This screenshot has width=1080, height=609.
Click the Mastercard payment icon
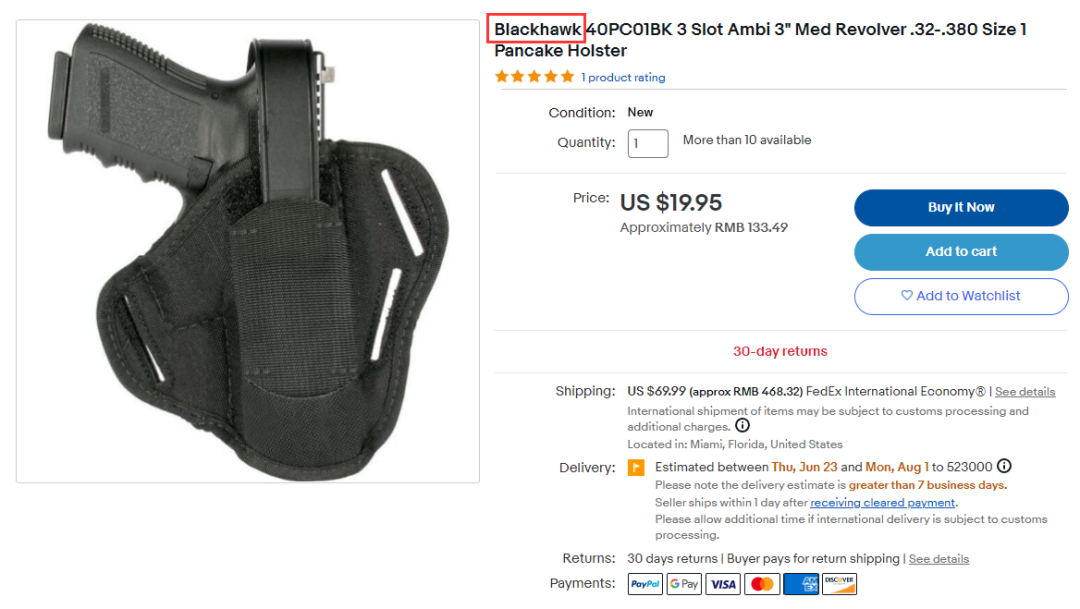[761, 584]
